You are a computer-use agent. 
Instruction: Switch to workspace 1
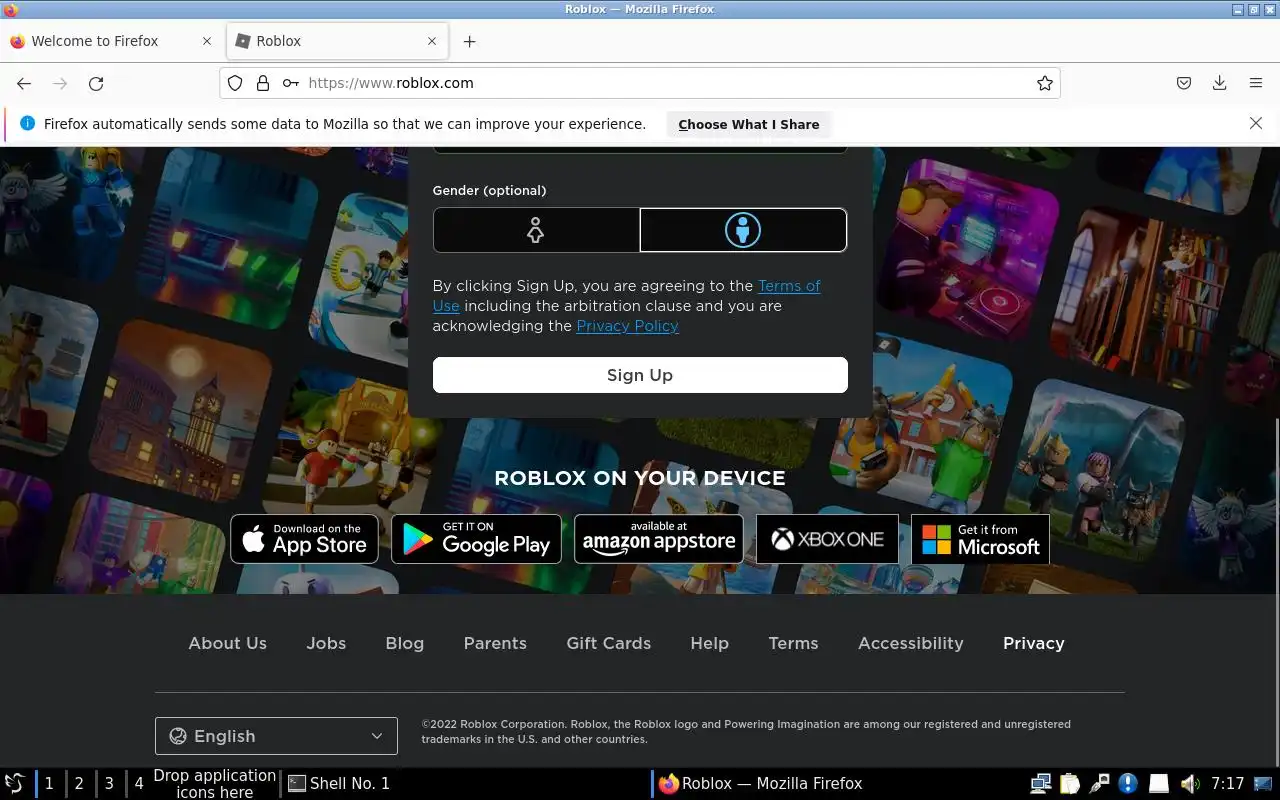(x=49, y=783)
